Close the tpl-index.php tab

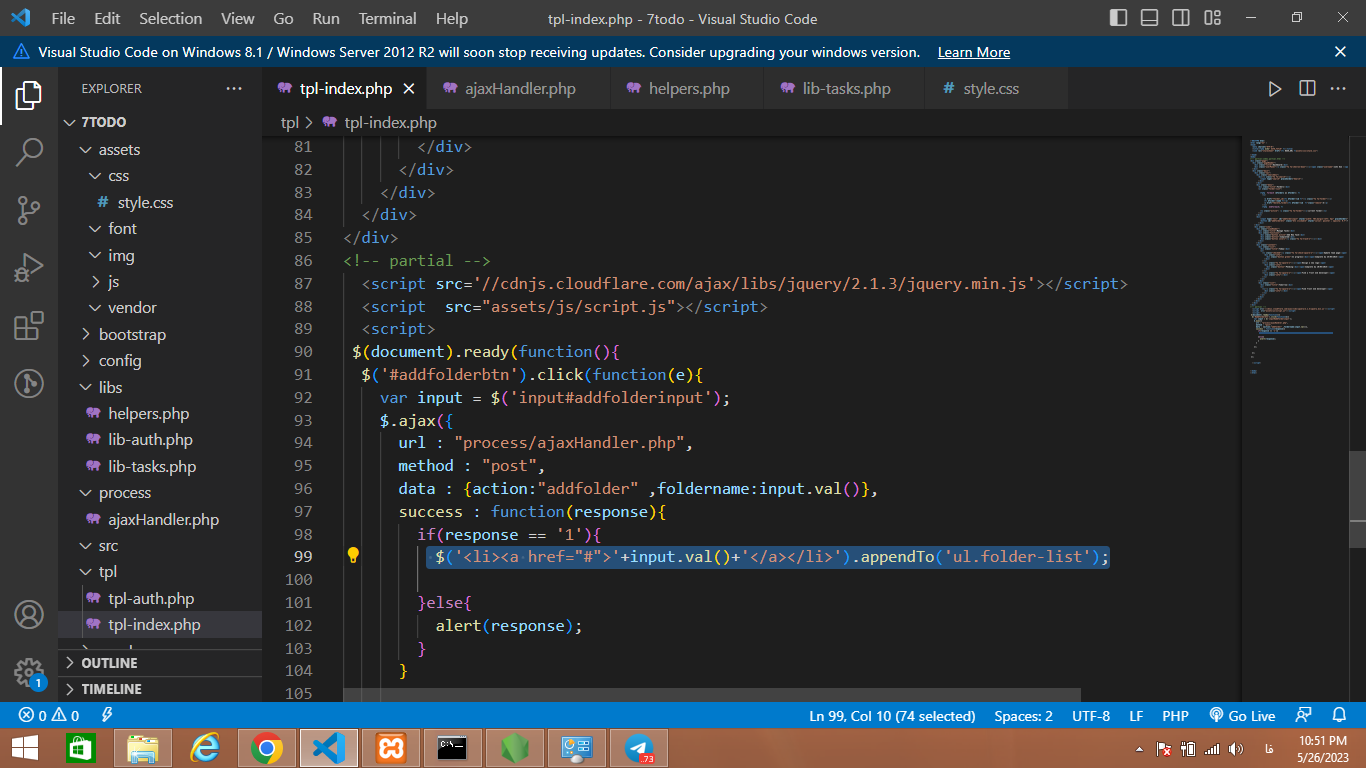point(408,89)
